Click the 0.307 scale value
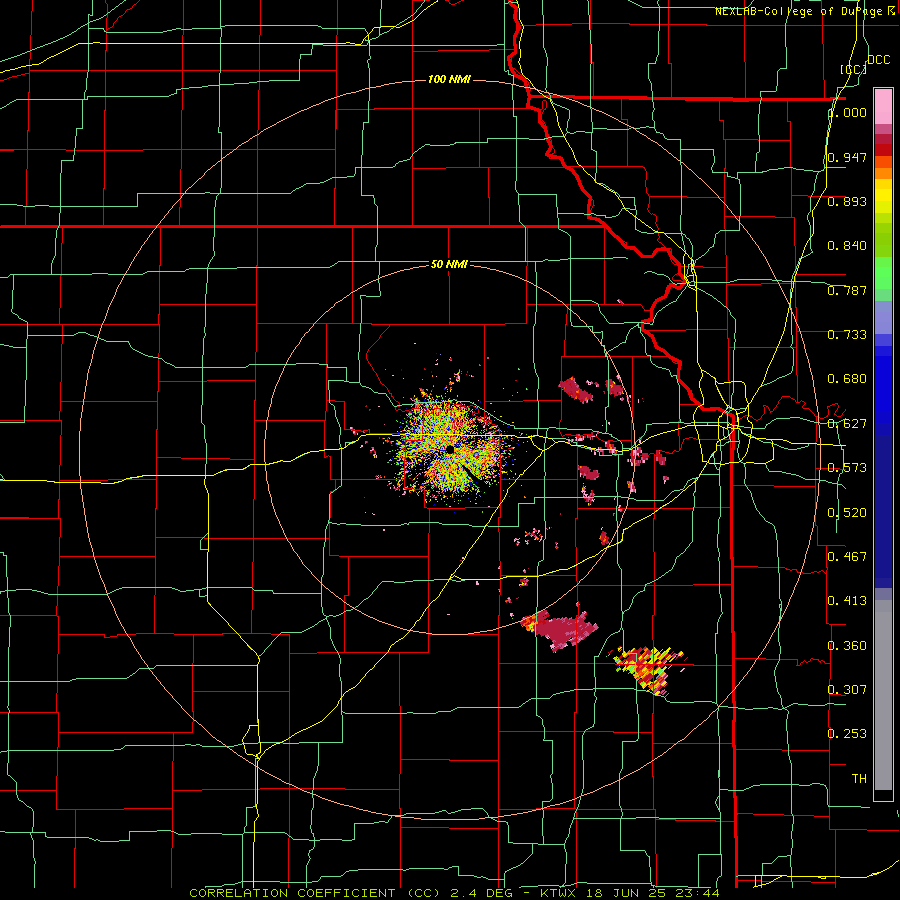The image size is (900, 900). point(847,690)
